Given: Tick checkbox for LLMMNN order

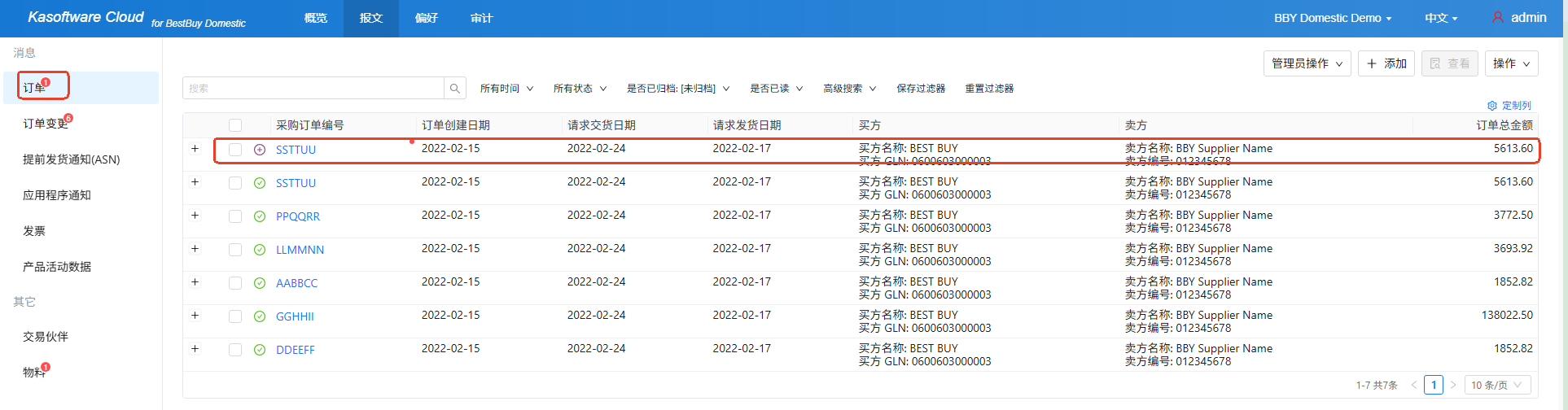Looking at the screenshot, I should pyautogui.click(x=235, y=250).
